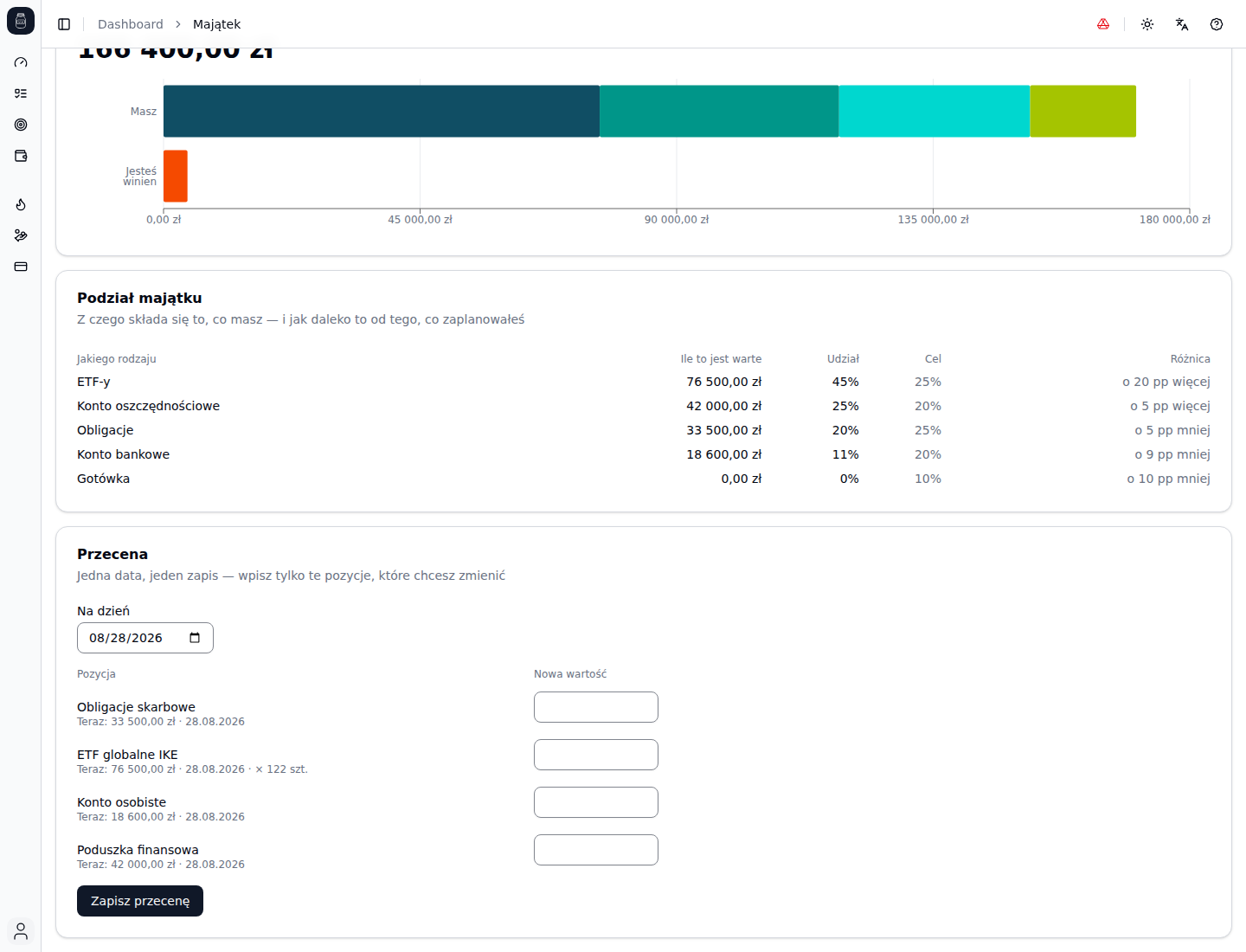Focus the Konto osobiste new value field
Image resolution: width=1246 pixels, height=952 pixels.
596,802
